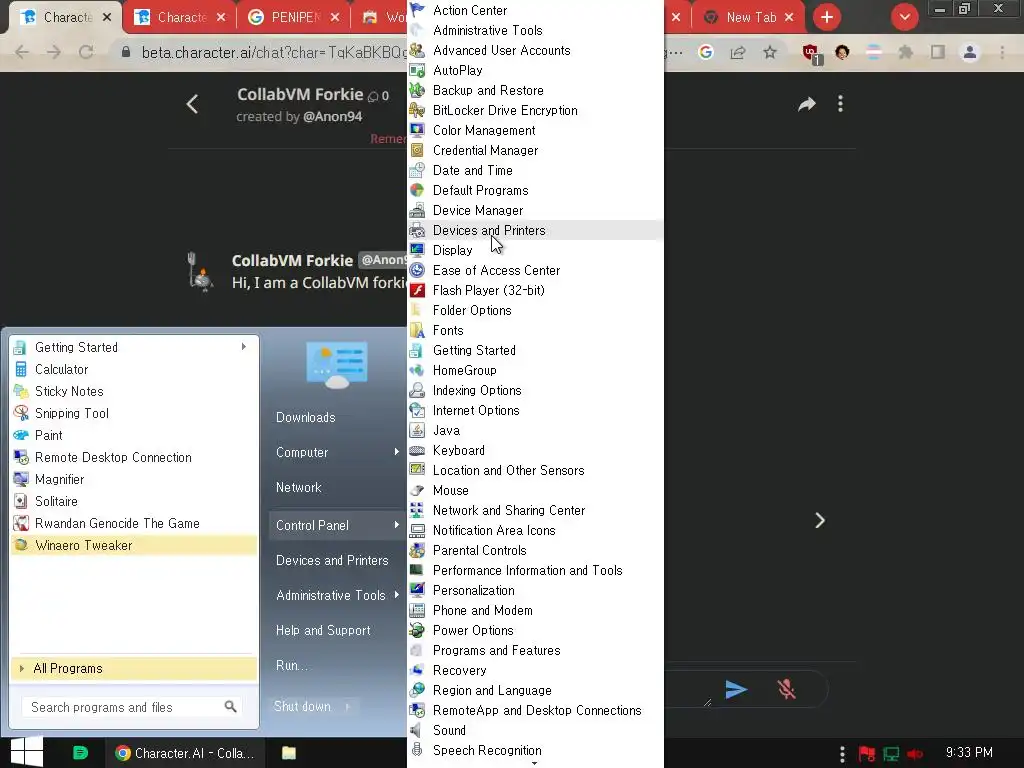
Task: Click the Sound speaker icon
Action: click(x=416, y=730)
